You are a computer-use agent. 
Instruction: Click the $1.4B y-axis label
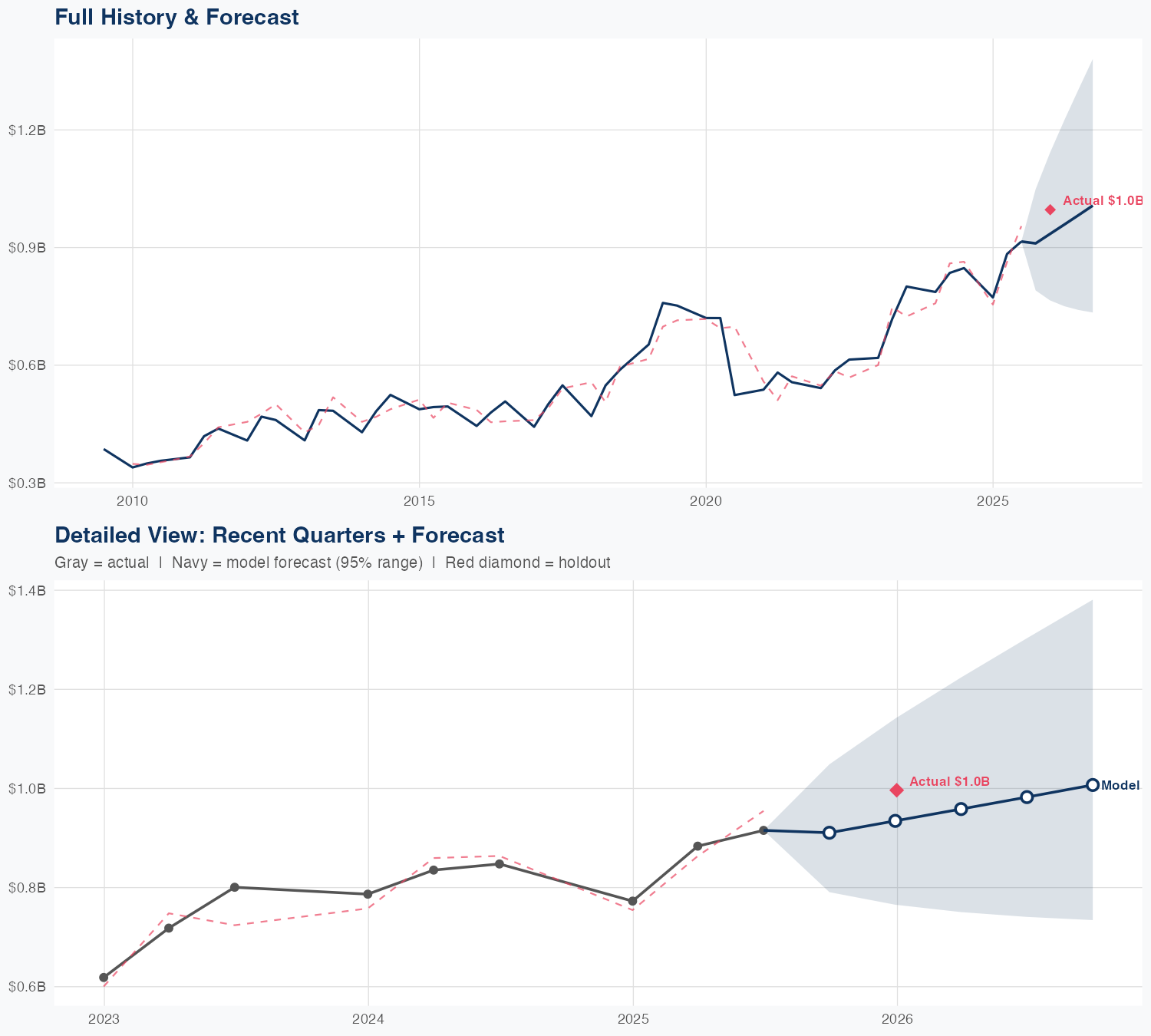tap(27, 590)
